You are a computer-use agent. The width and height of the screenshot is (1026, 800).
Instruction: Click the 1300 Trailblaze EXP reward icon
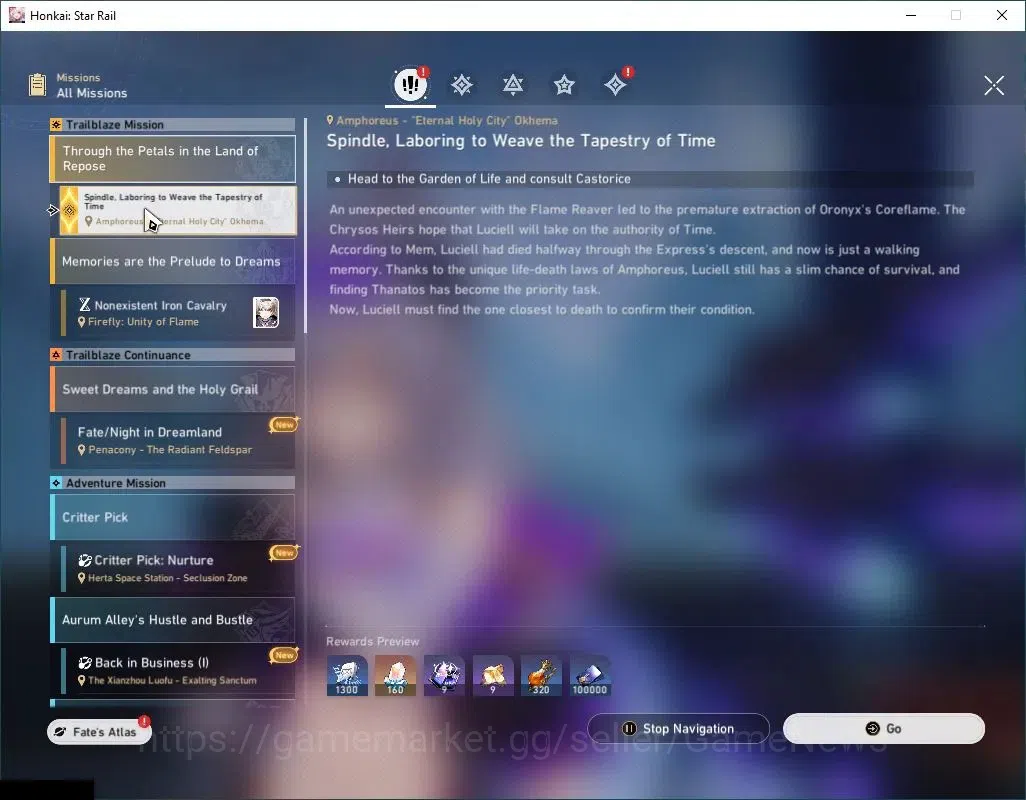click(x=347, y=675)
